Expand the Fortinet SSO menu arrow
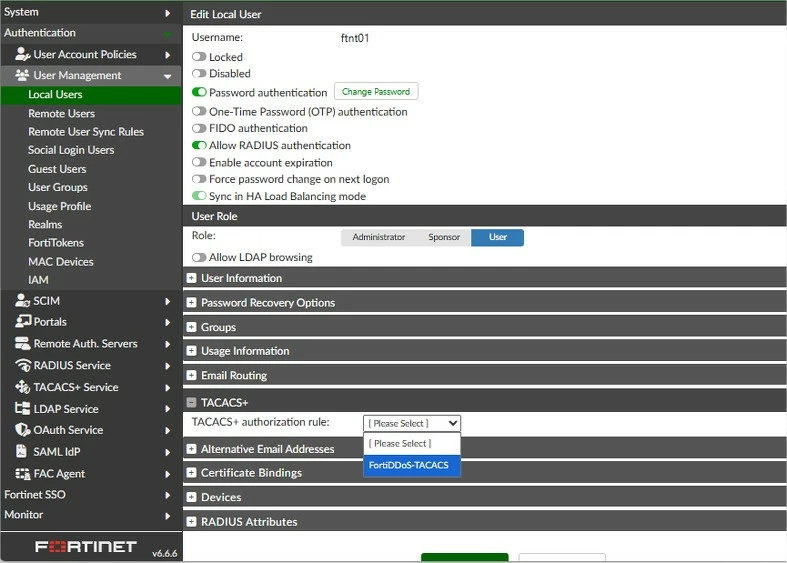This screenshot has width=787, height=563. [x=168, y=495]
